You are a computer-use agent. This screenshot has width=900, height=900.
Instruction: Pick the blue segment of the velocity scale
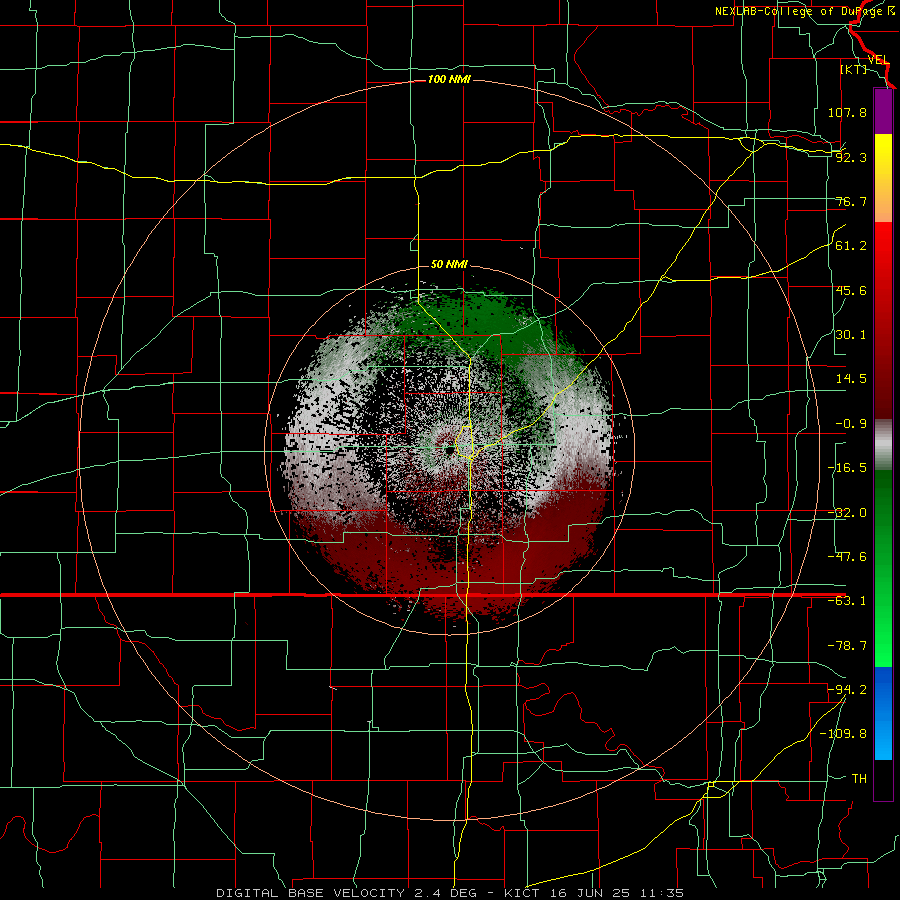883,713
